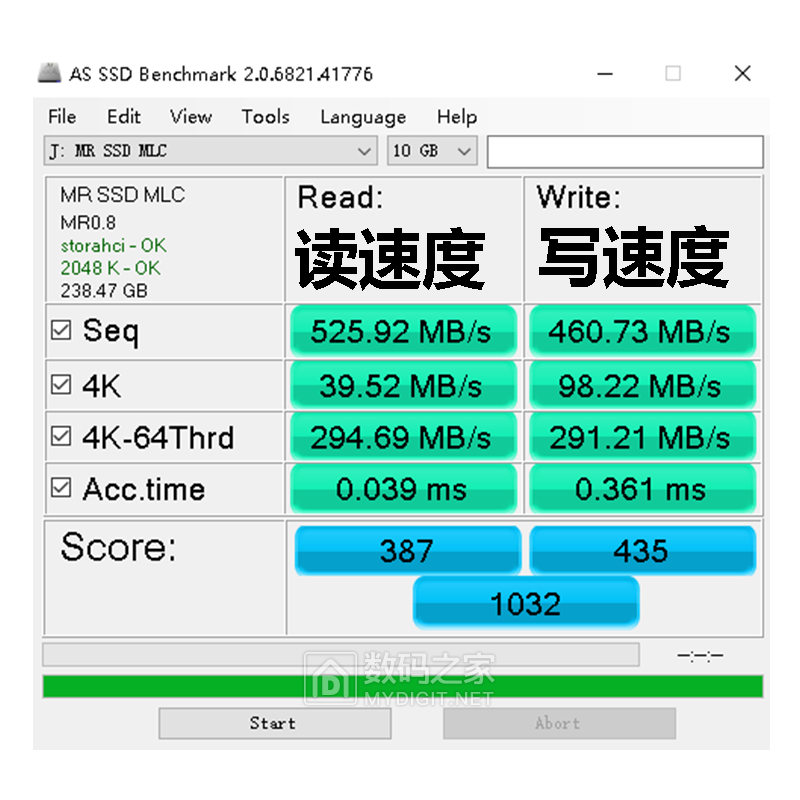
Task: Click the Write: column header
Action: click(579, 197)
